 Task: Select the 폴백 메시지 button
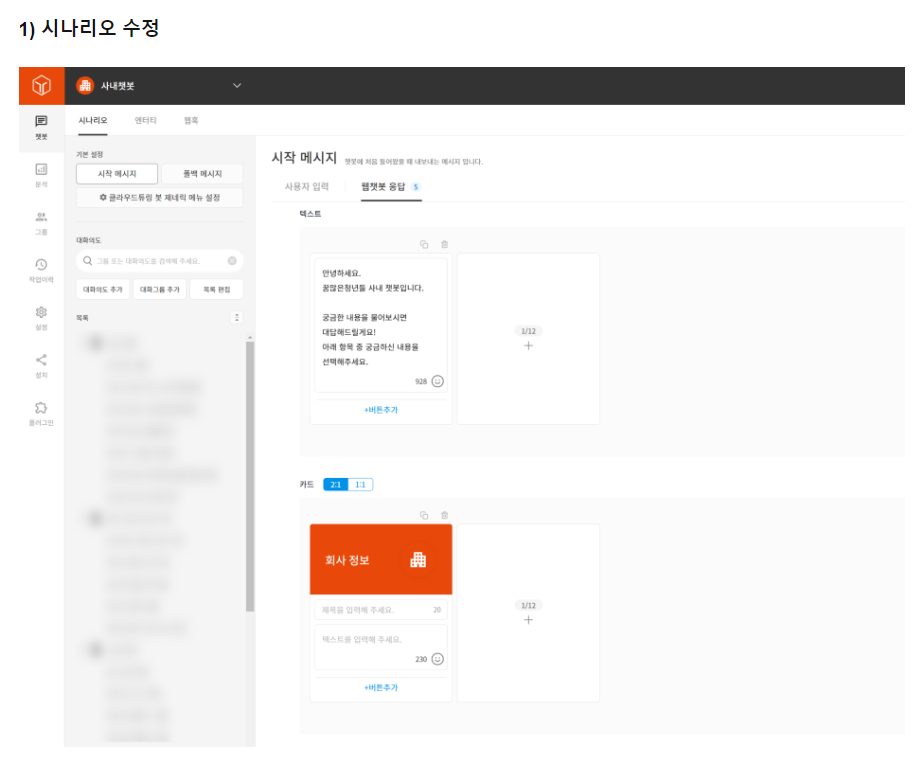[x=202, y=174]
